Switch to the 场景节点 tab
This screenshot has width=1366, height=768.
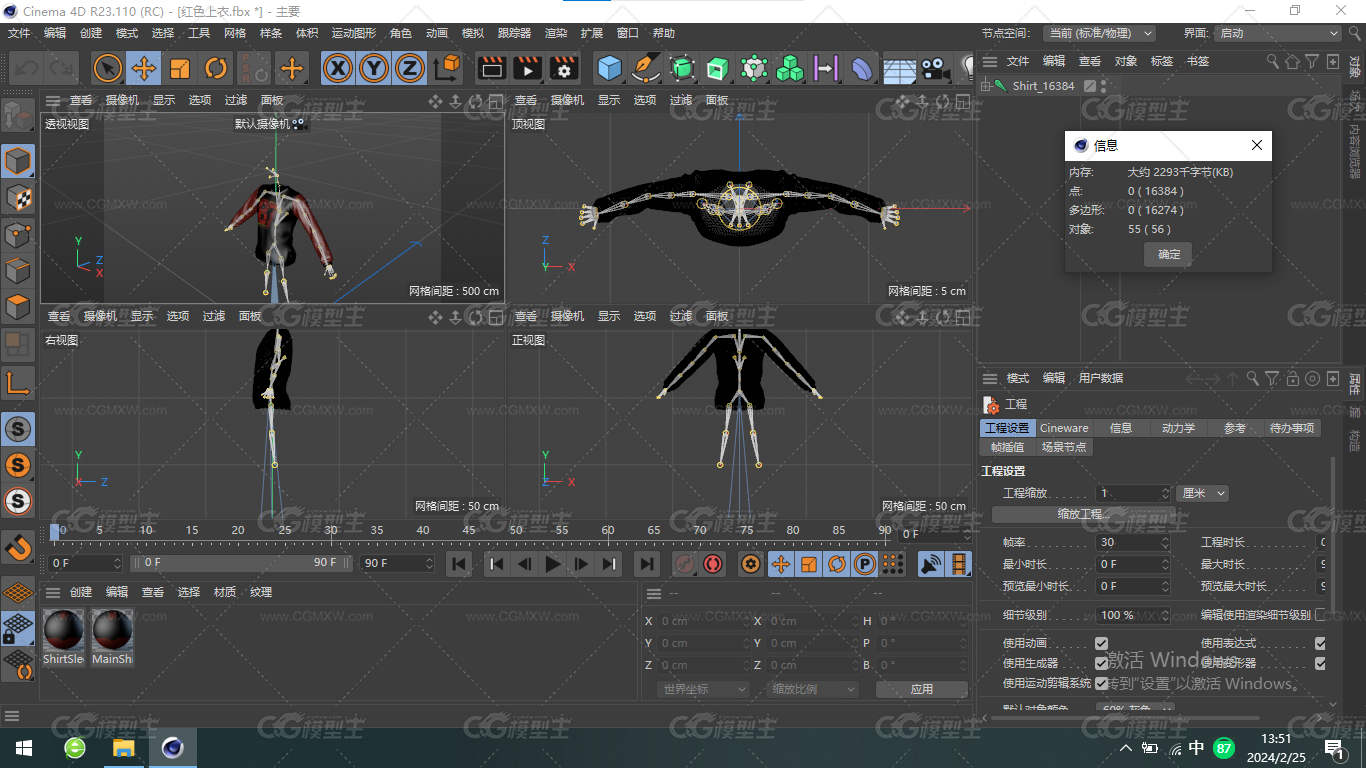click(x=1062, y=447)
